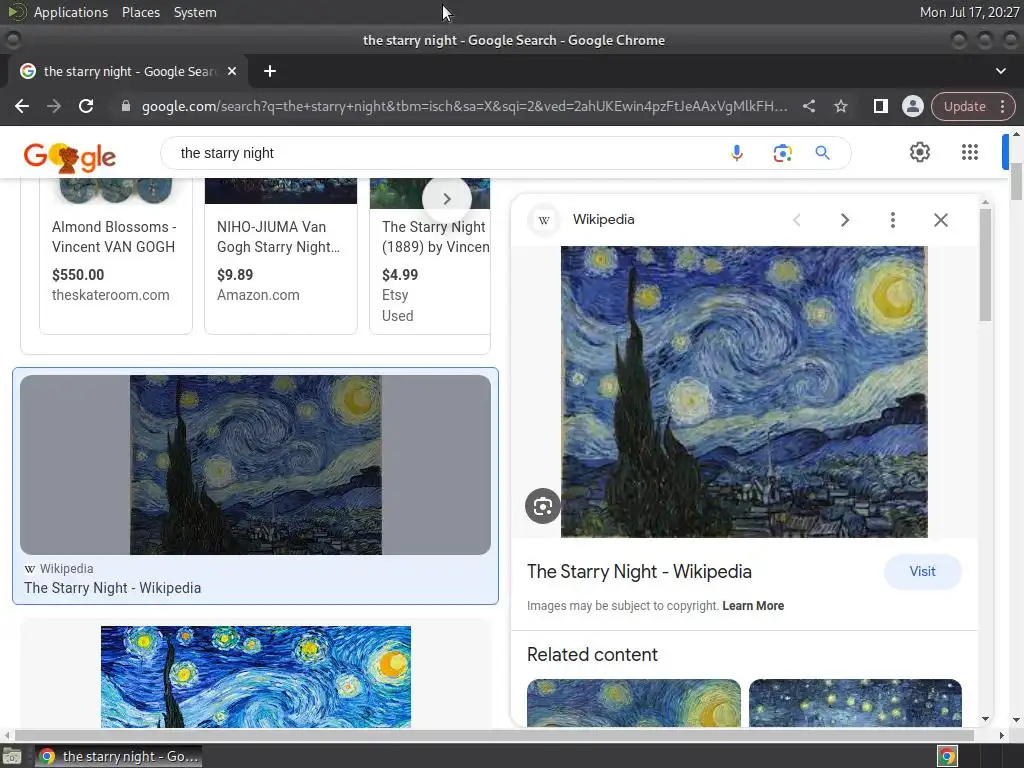Open the Chrome profile avatar

(x=912, y=106)
